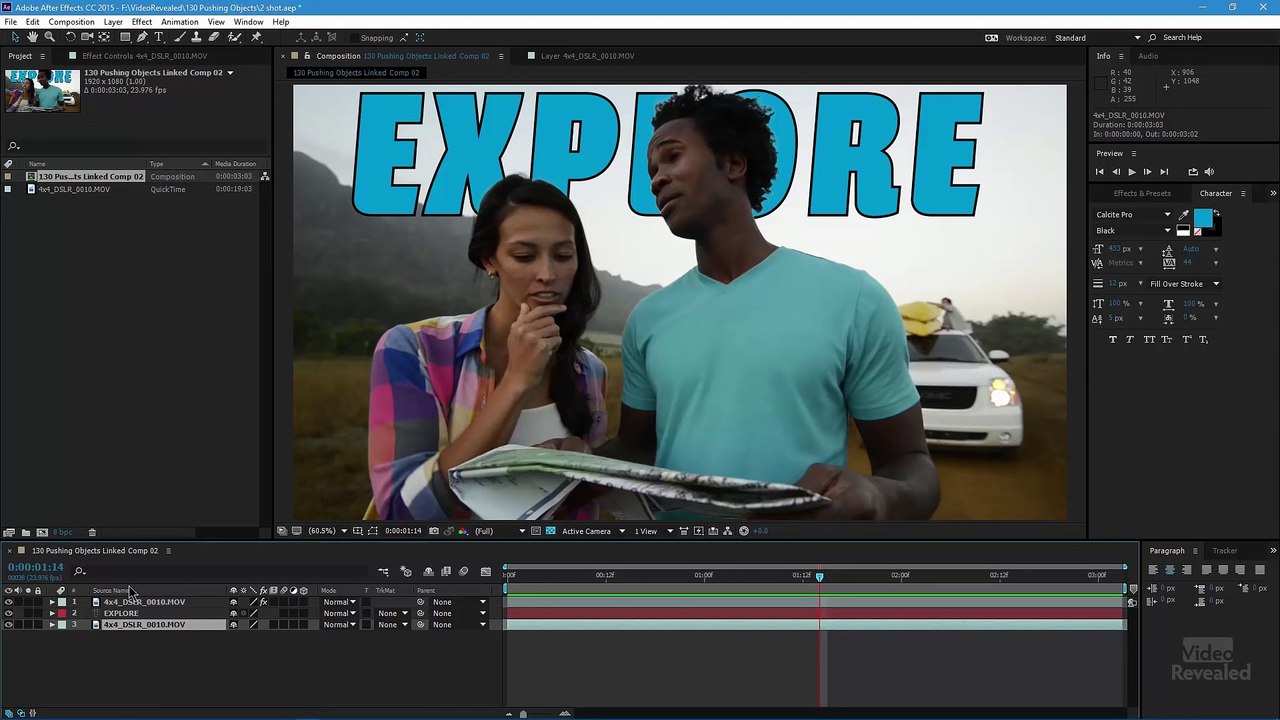Hide layer 1 4x4_DSLR_0010.MOV video
This screenshot has width=1280, height=720.
(9, 602)
